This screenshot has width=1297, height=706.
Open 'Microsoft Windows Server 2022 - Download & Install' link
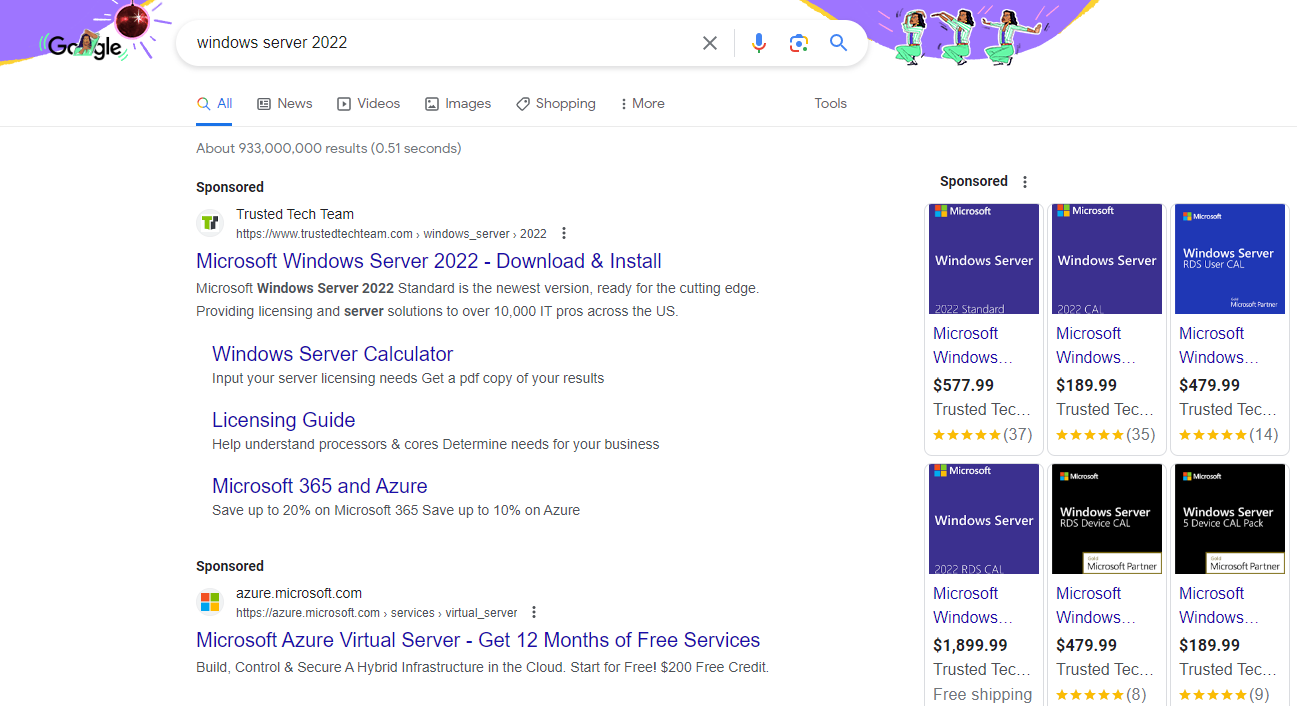(x=429, y=261)
